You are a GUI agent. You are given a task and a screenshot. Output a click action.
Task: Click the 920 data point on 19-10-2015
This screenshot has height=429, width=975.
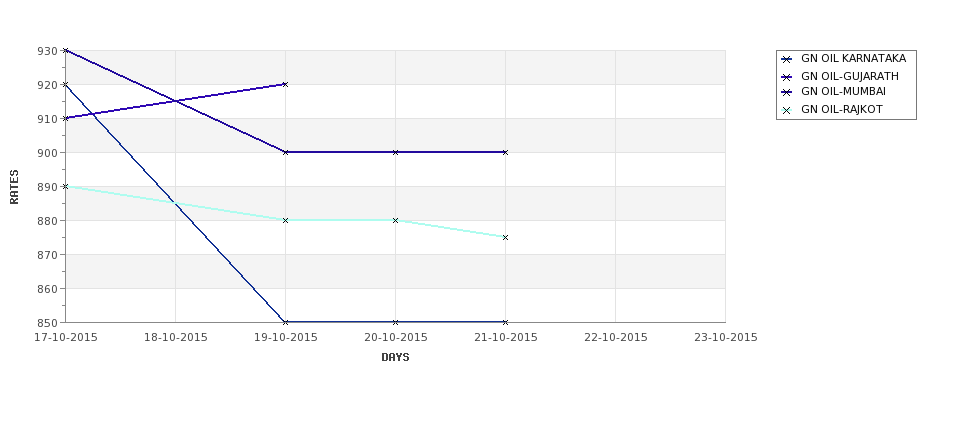point(285,85)
